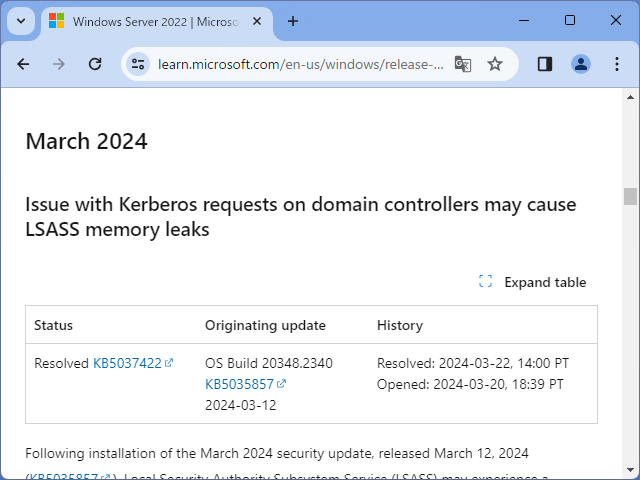This screenshot has width=640, height=480.
Task: Click the scrollbar up arrow
Action: pyautogui.click(x=630, y=97)
